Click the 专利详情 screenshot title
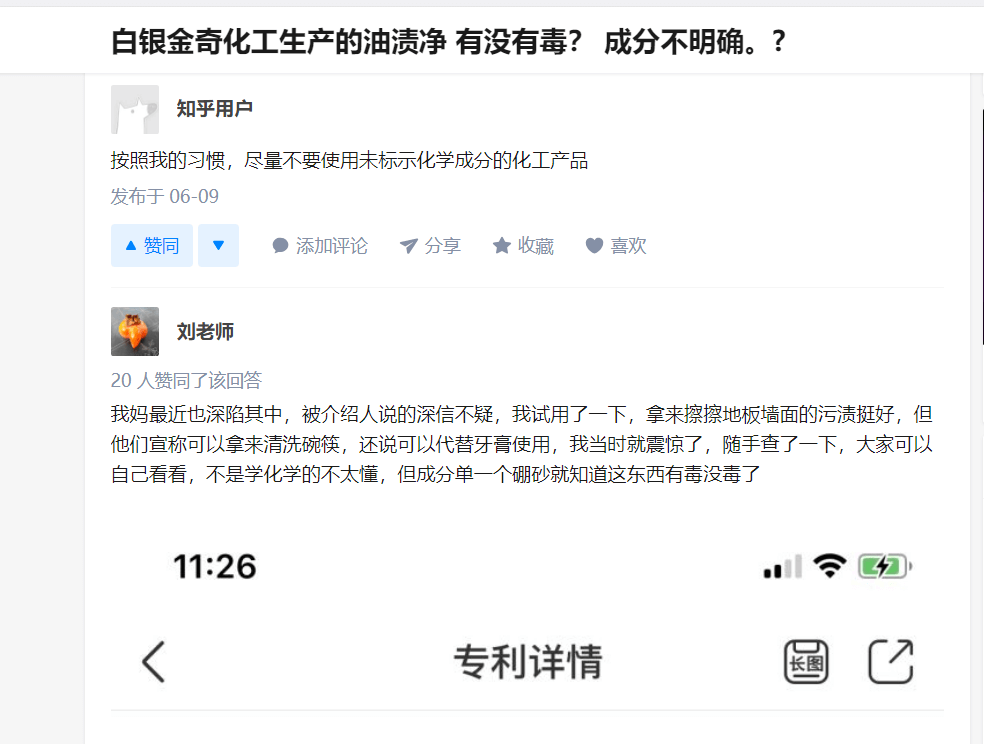984x744 pixels. point(528,661)
